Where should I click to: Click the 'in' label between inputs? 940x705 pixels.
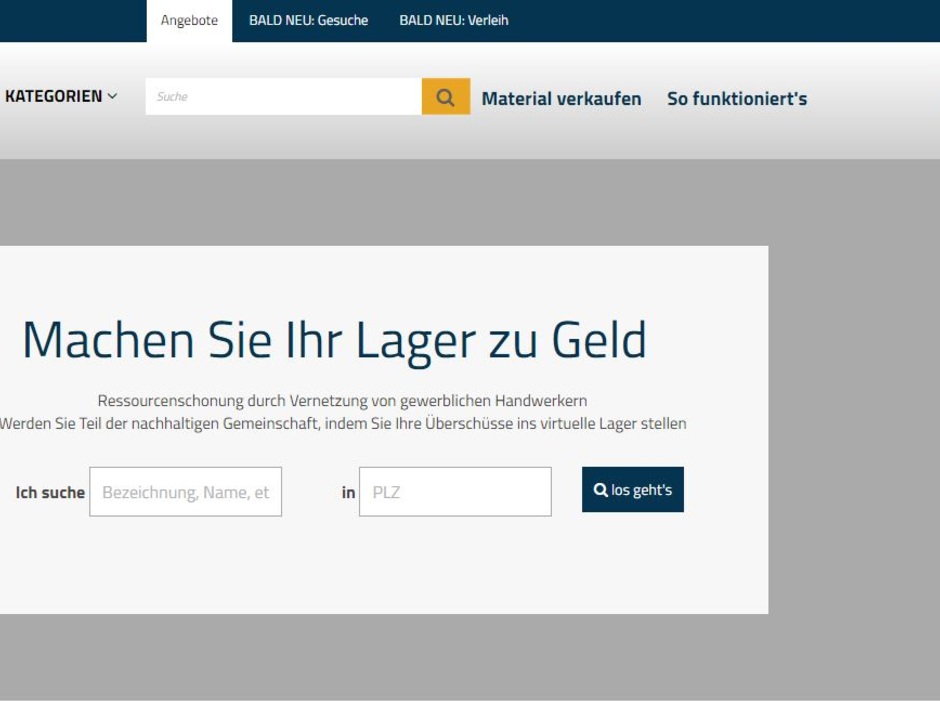[344, 491]
